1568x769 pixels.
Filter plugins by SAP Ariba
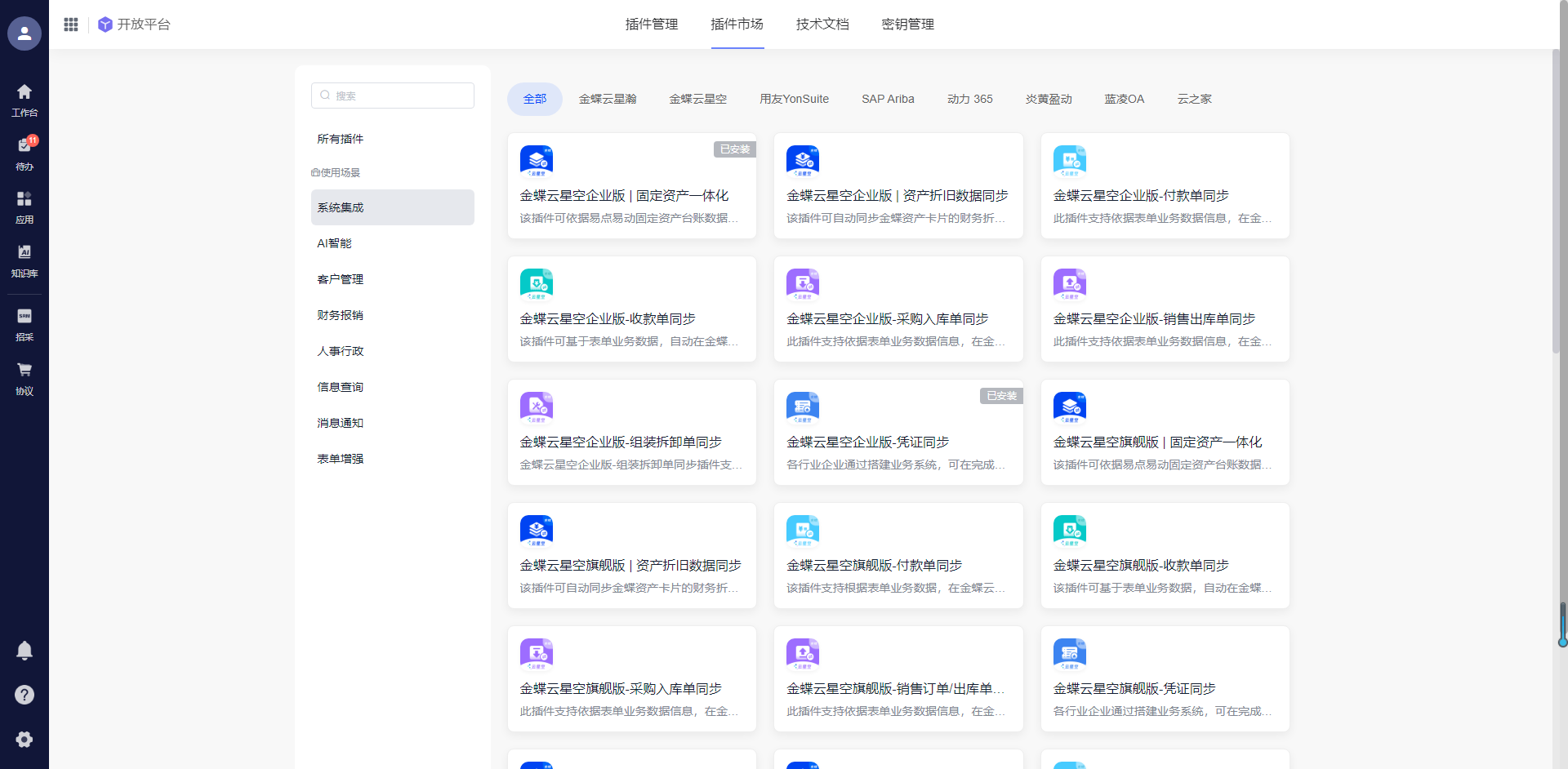tap(888, 99)
